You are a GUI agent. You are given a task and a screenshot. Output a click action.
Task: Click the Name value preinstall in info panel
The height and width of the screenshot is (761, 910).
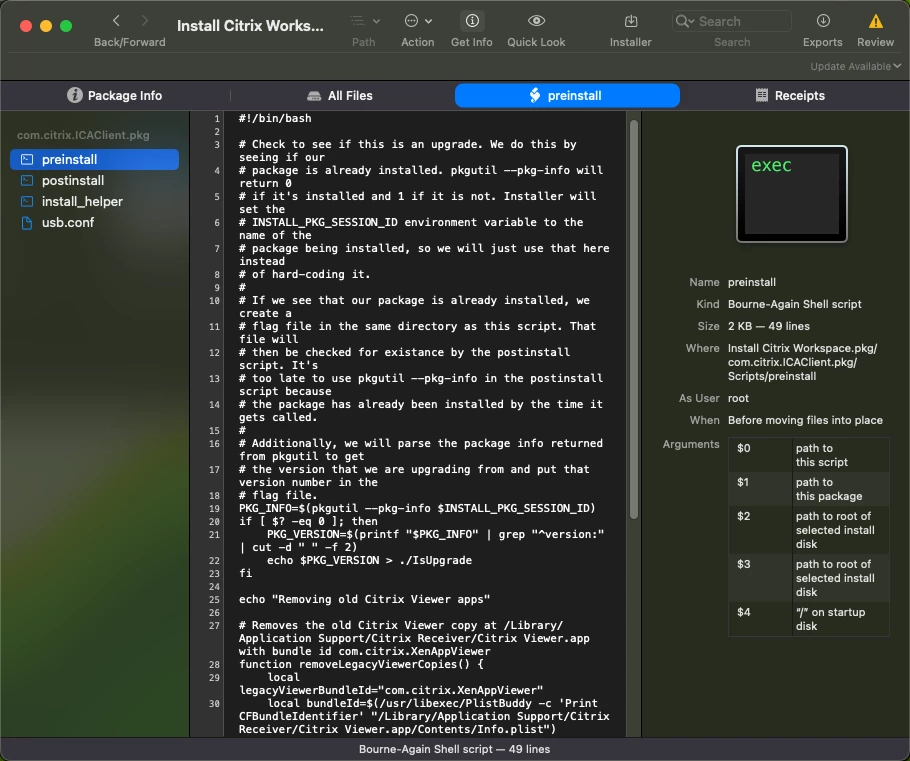tap(752, 282)
